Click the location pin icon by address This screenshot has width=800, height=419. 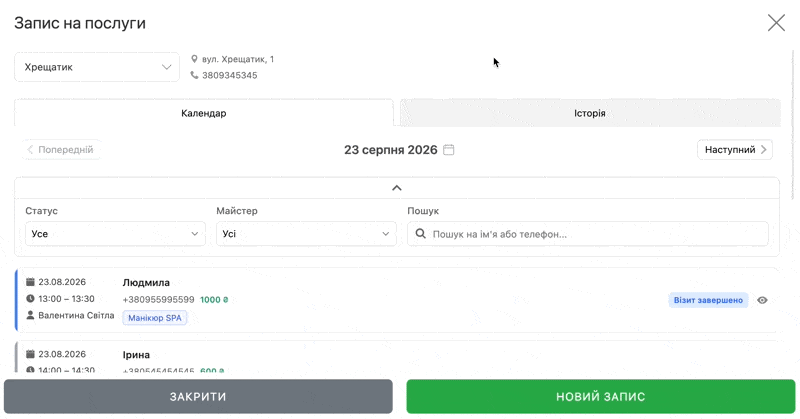pos(194,59)
